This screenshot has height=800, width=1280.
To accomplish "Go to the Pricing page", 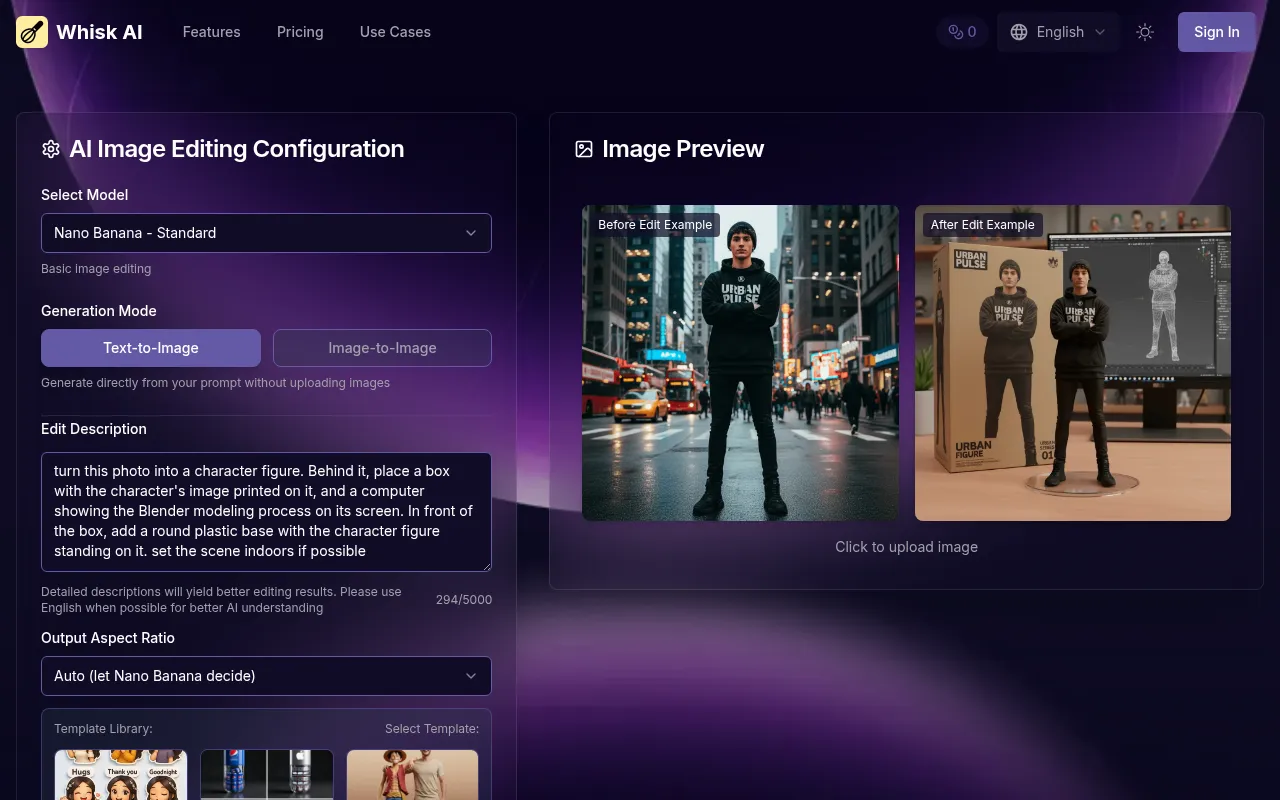I will pyautogui.click(x=300, y=32).
